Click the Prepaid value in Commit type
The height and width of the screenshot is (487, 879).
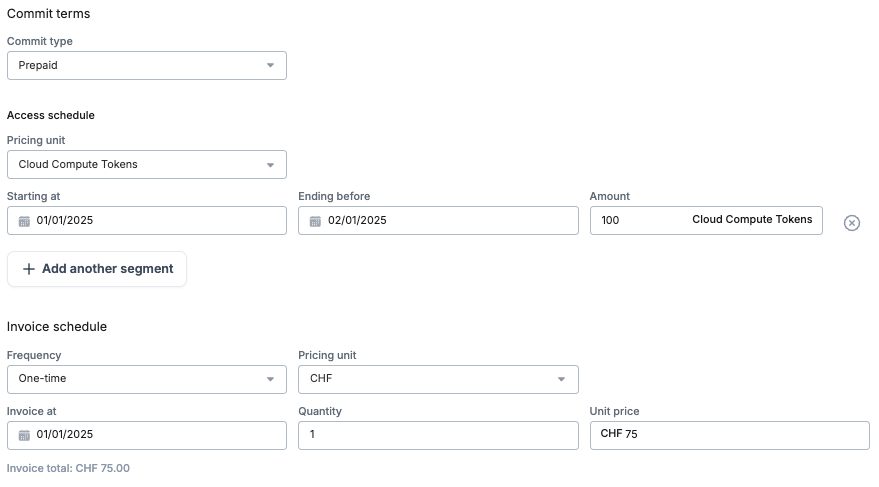tap(39, 66)
